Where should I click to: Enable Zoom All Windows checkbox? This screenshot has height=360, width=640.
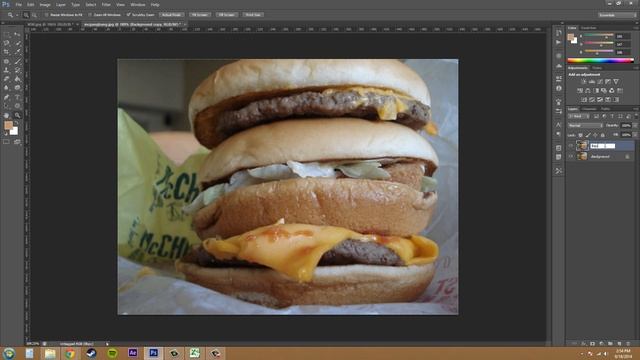coord(90,15)
